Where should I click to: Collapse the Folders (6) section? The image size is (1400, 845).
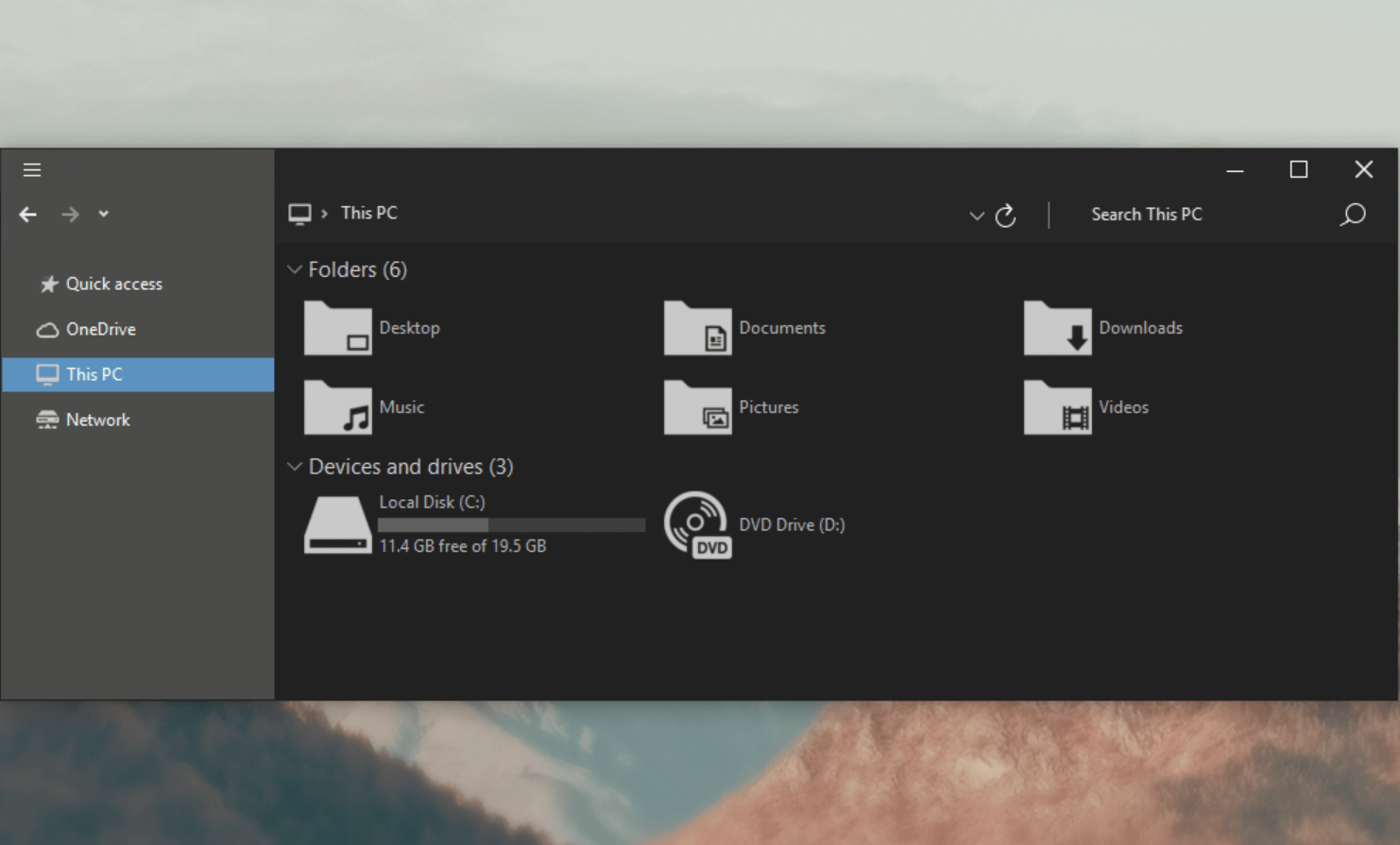[295, 269]
